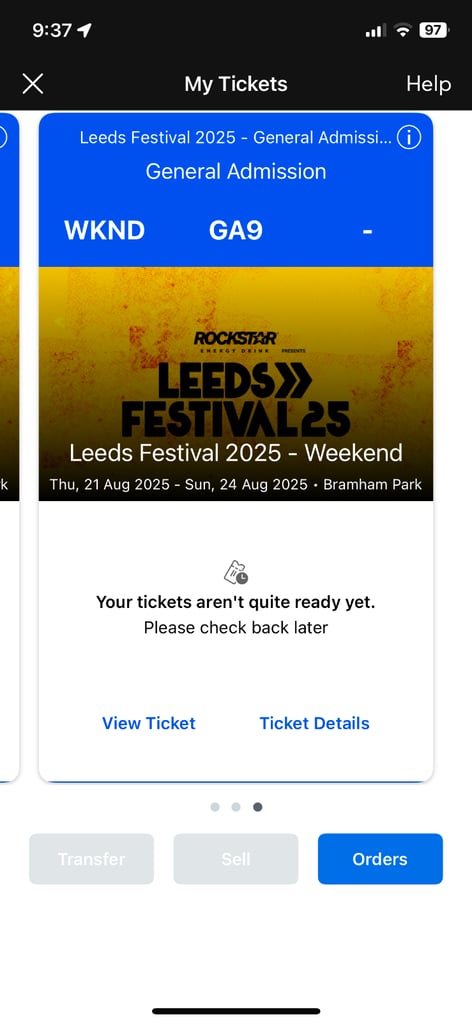Tap the battery indicator showing 97
The image size is (472, 1024).
coord(433,30)
